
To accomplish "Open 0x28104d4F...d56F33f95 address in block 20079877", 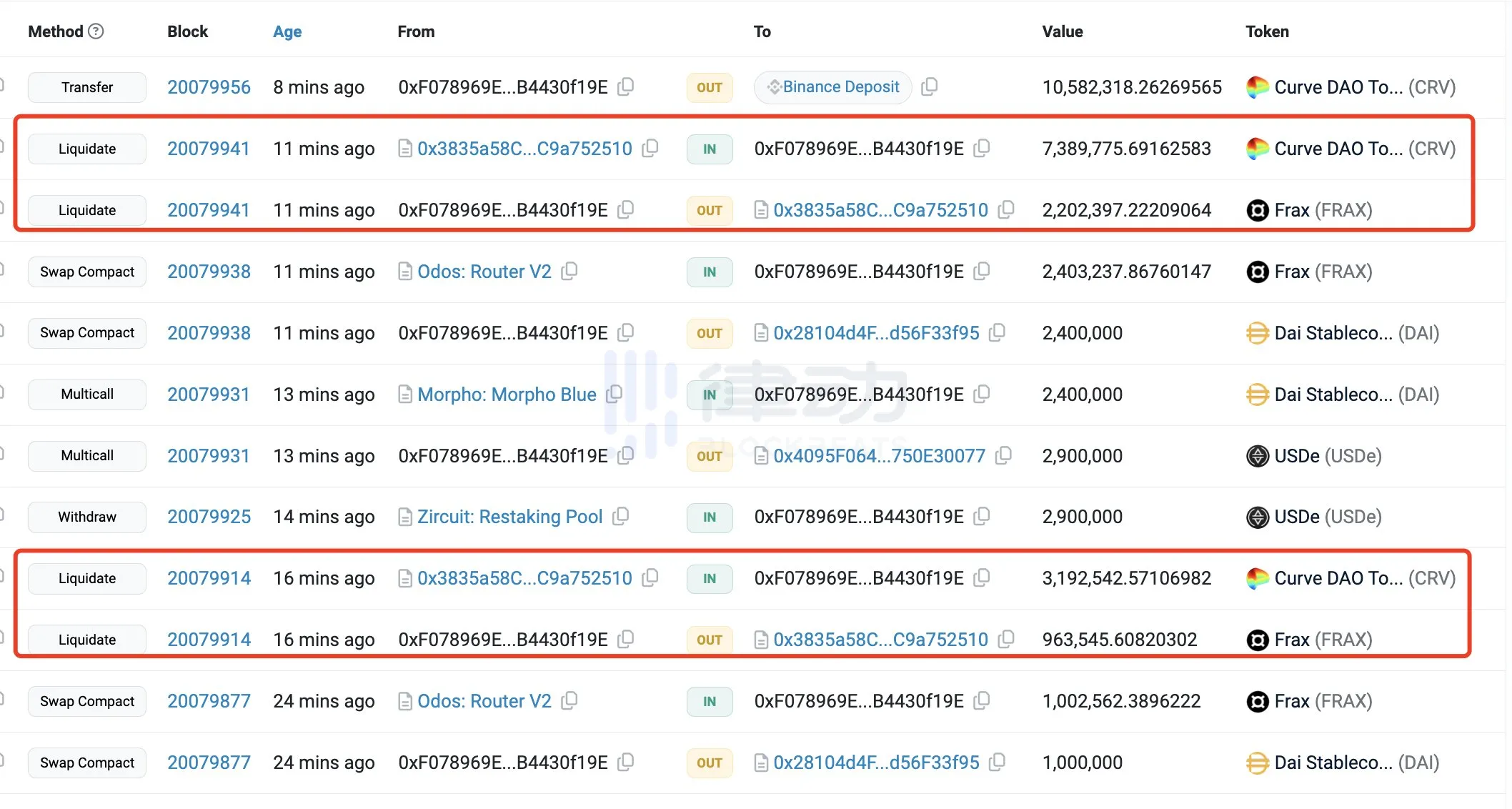I will 876,763.
